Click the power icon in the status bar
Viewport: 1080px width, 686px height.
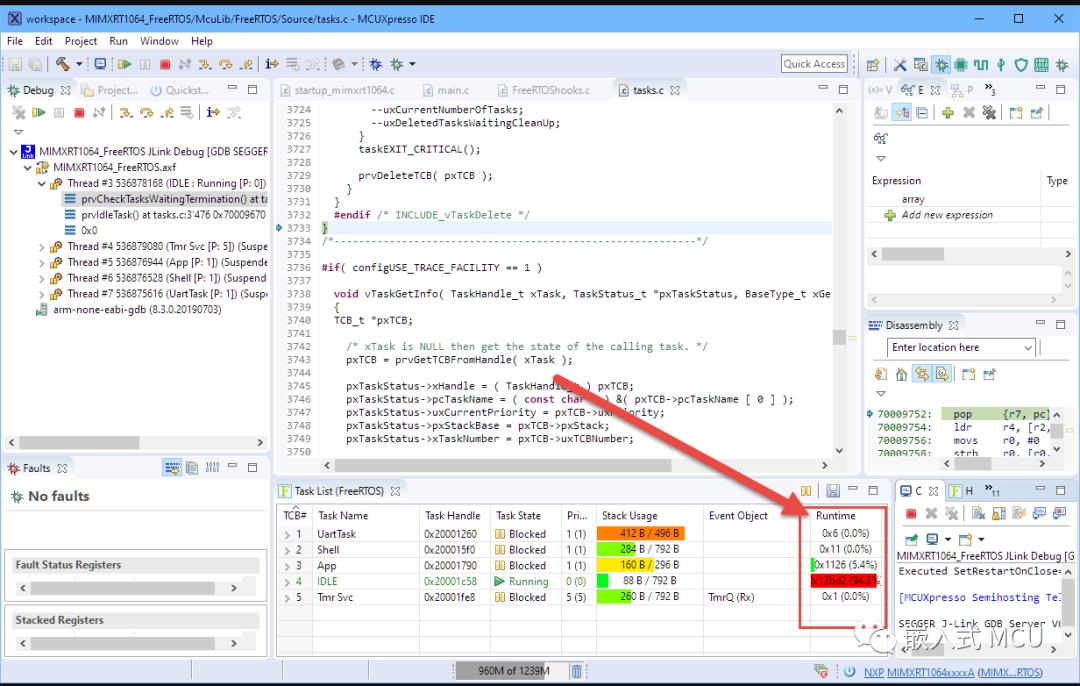pyautogui.click(x=849, y=672)
